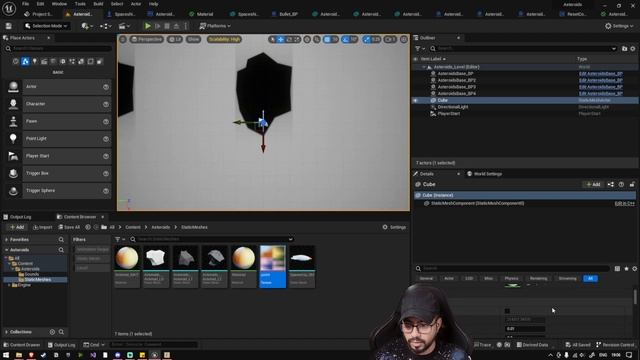Activate the Translate gizmo tool
This screenshot has width=640, height=360.
tap(280, 39)
